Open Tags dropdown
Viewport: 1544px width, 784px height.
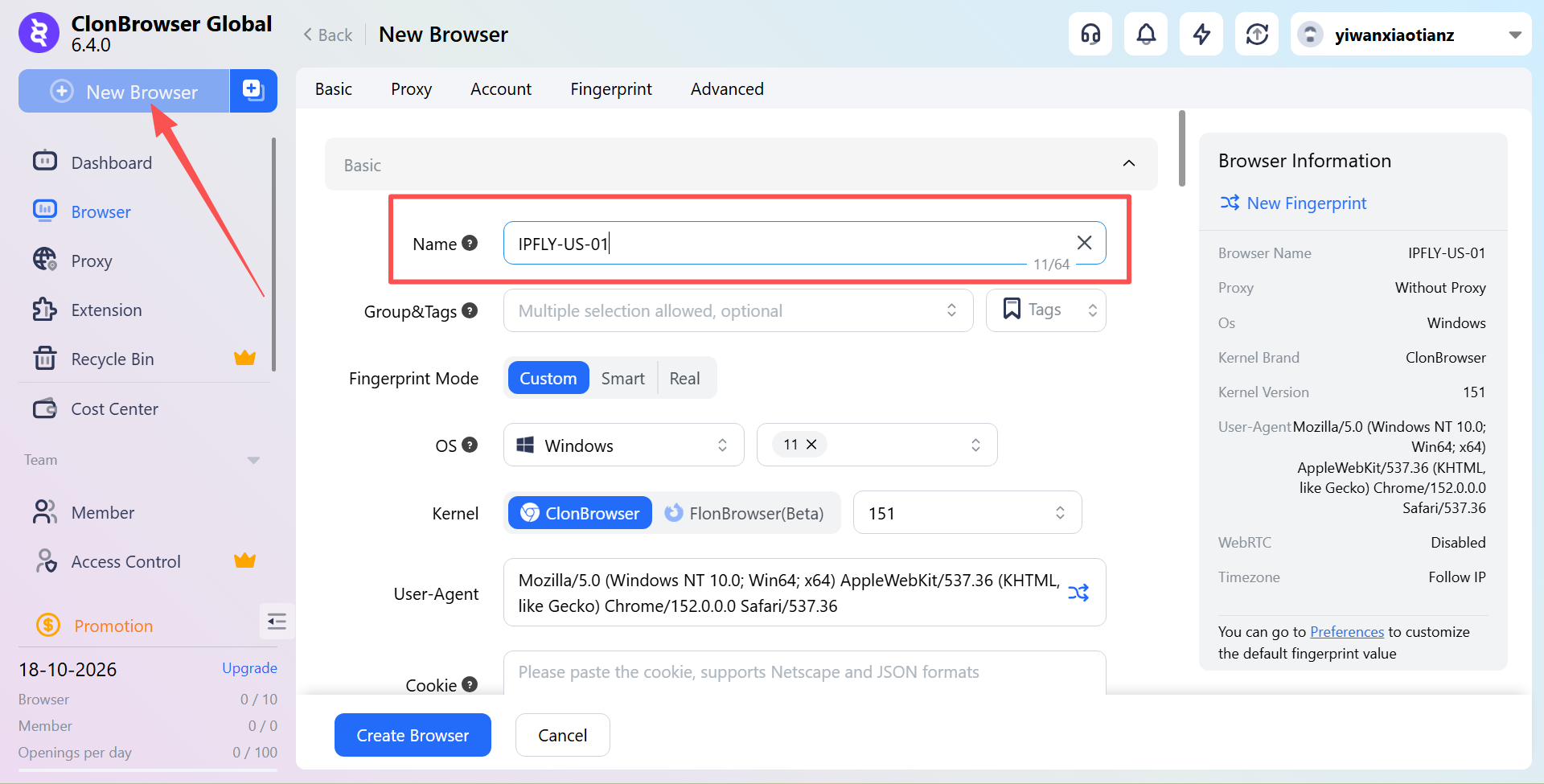(x=1046, y=310)
